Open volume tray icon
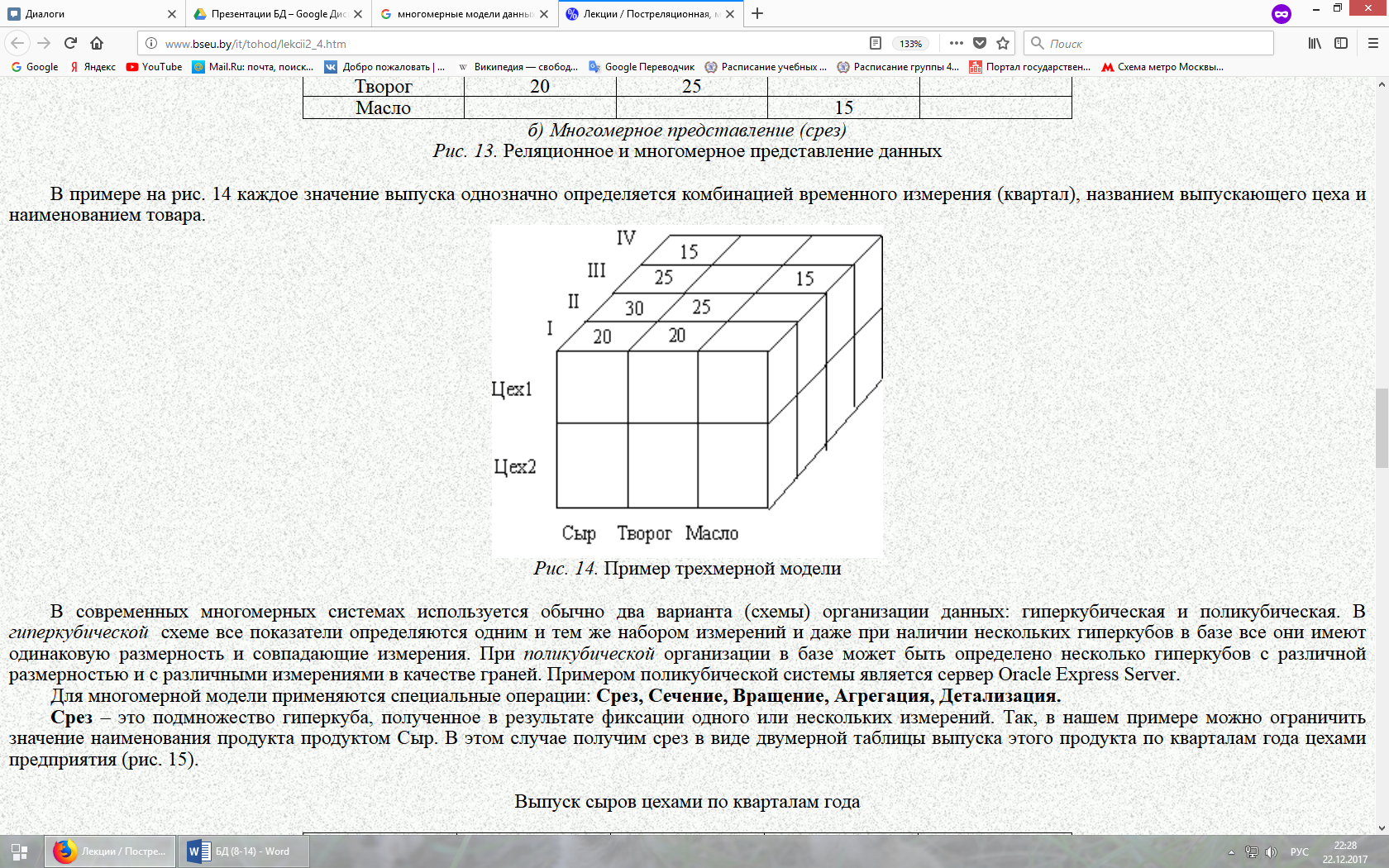The width and height of the screenshot is (1389, 868). [1271, 852]
